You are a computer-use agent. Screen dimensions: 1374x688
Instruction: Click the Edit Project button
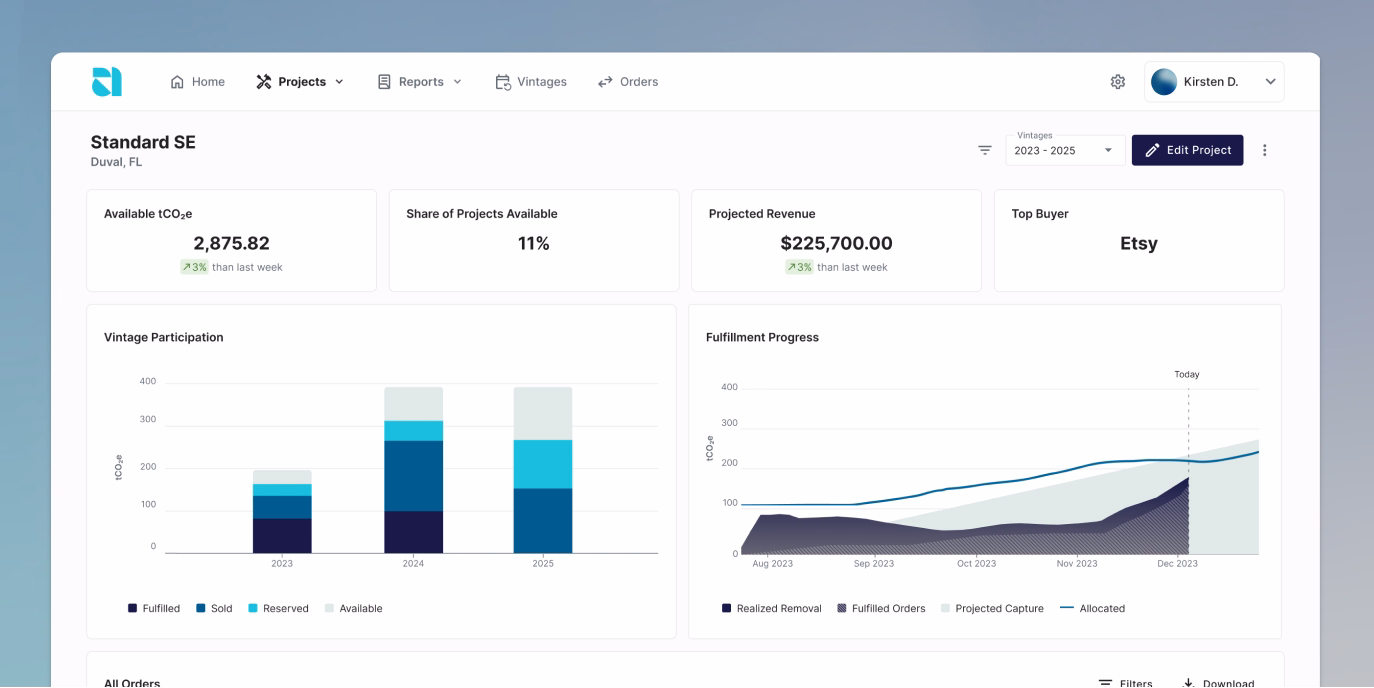point(1188,150)
